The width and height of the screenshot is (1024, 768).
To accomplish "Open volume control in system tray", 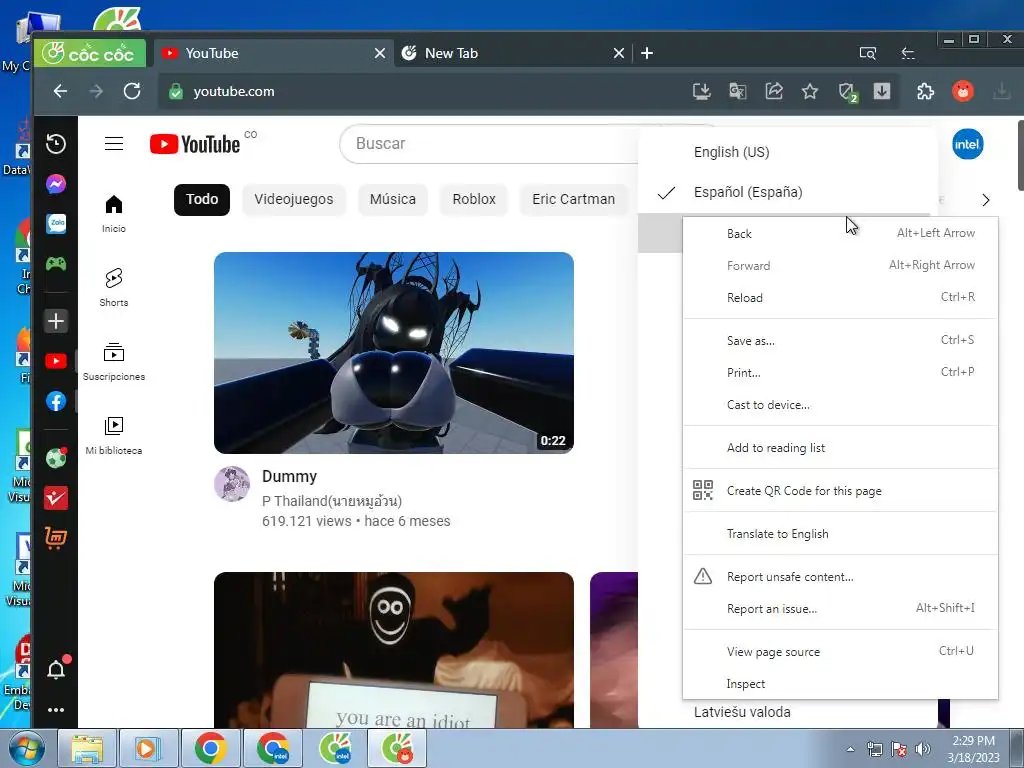I will coord(922,749).
